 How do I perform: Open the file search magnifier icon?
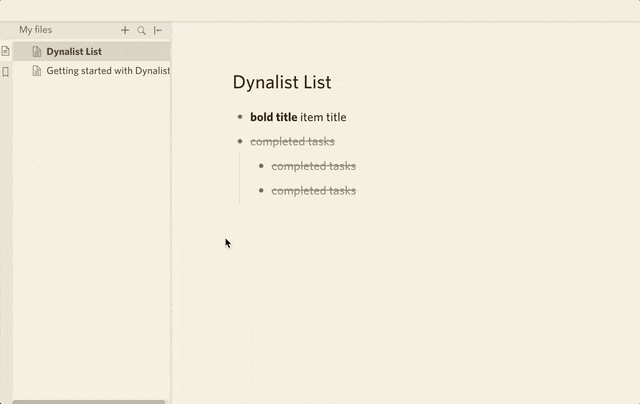(x=142, y=31)
